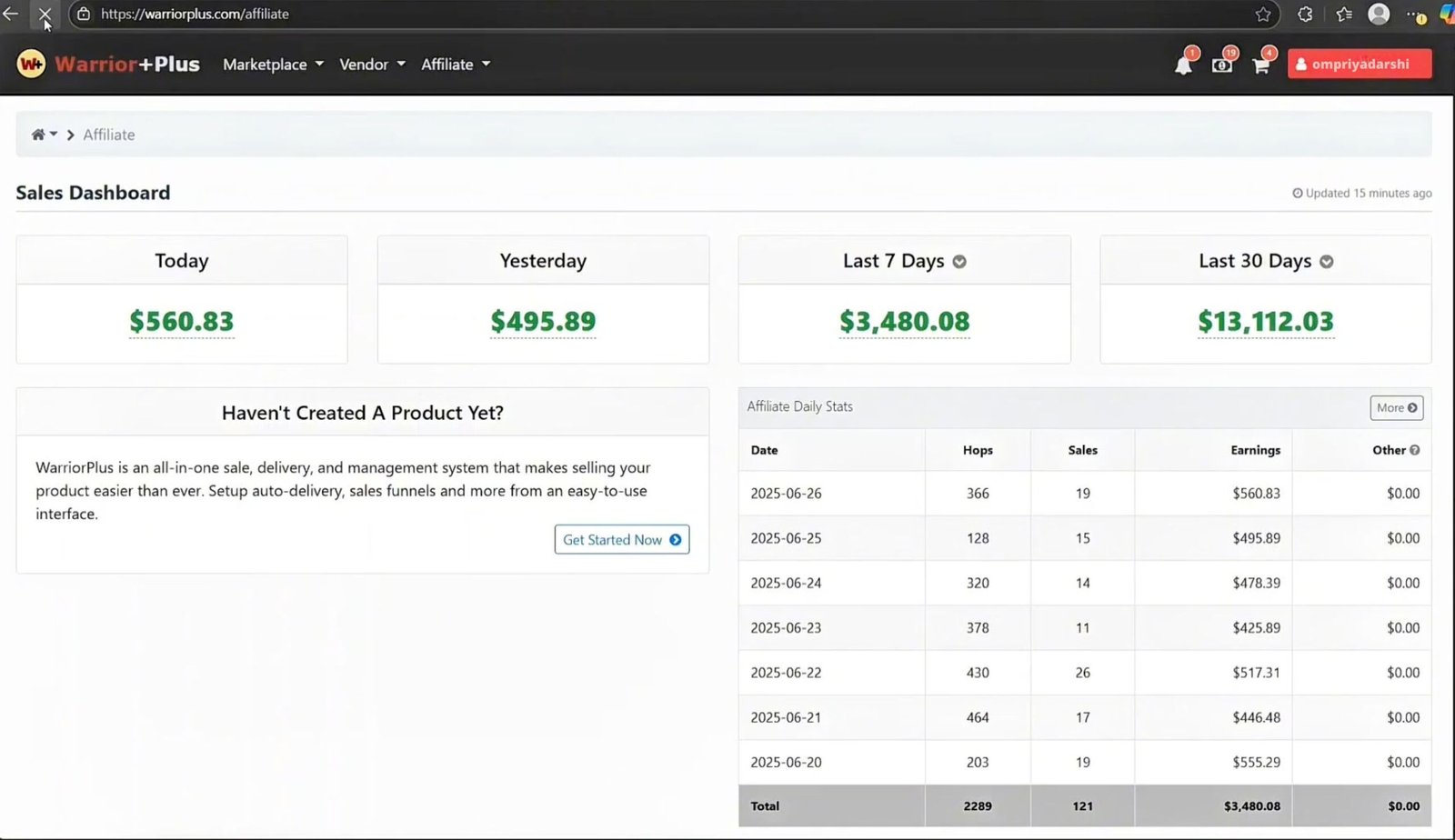Screen dimensions: 1455x840
Task: Open Marketplace dropdown menu
Action: (273, 64)
